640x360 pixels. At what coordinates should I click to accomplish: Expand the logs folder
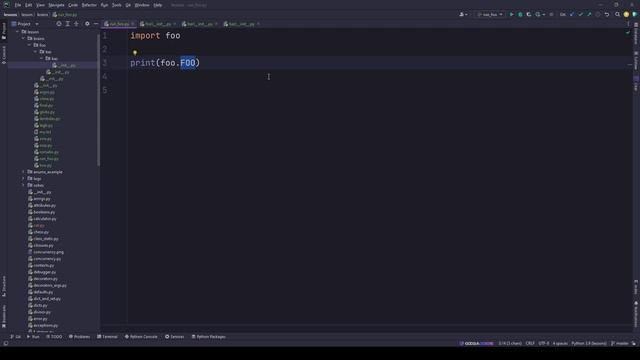coord(23,178)
